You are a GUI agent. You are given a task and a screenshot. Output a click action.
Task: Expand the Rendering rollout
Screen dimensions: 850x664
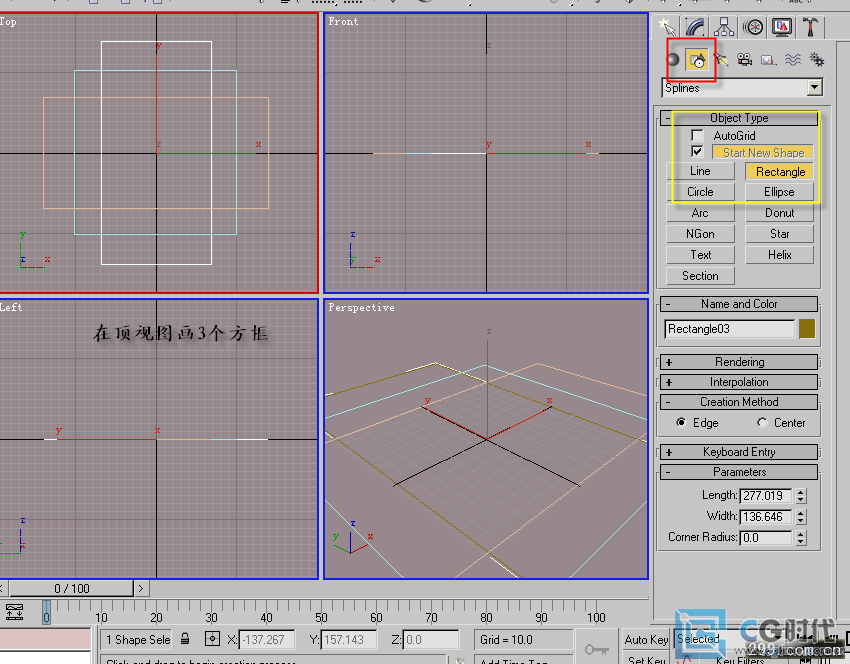[x=739, y=362]
